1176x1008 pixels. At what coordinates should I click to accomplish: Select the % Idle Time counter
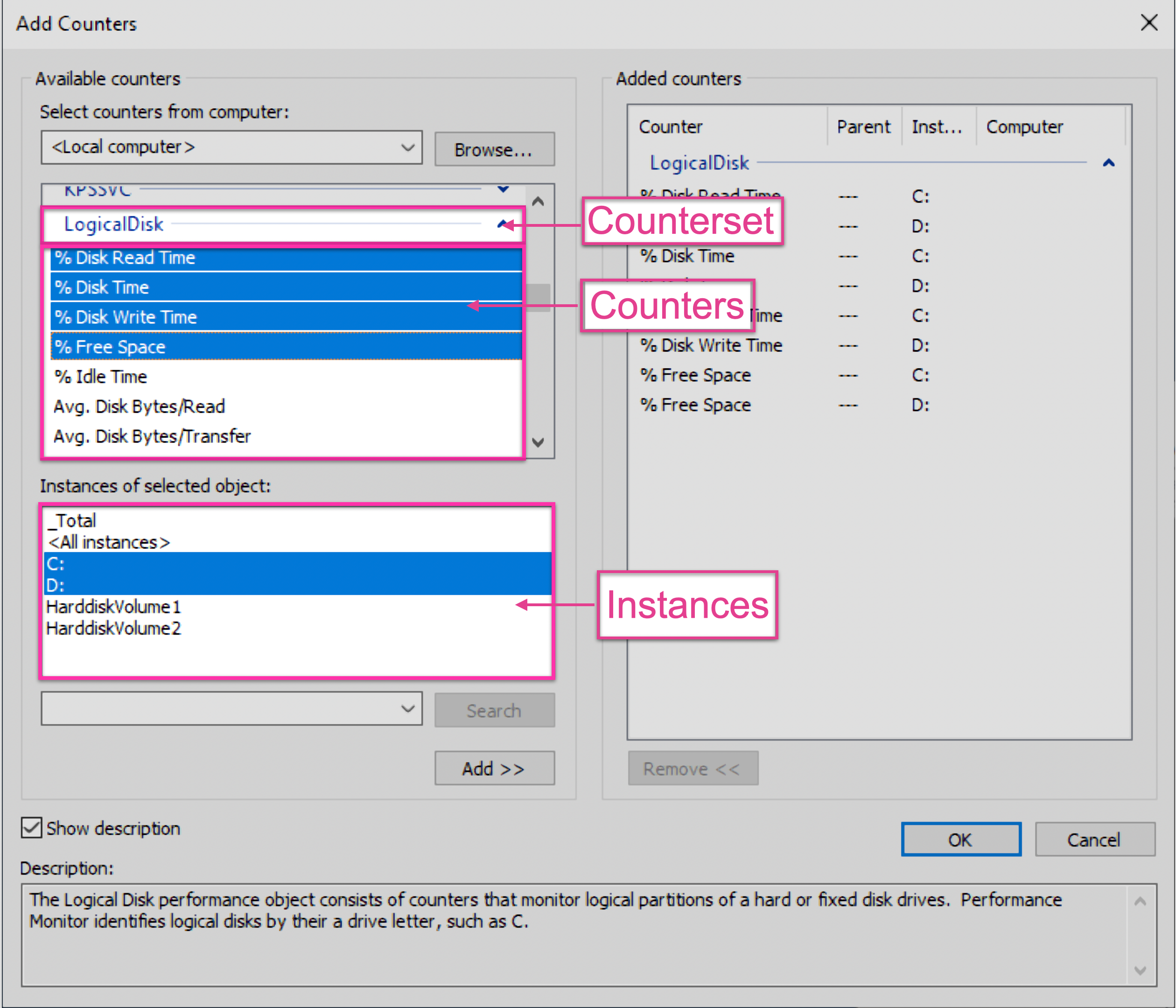pos(100,376)
